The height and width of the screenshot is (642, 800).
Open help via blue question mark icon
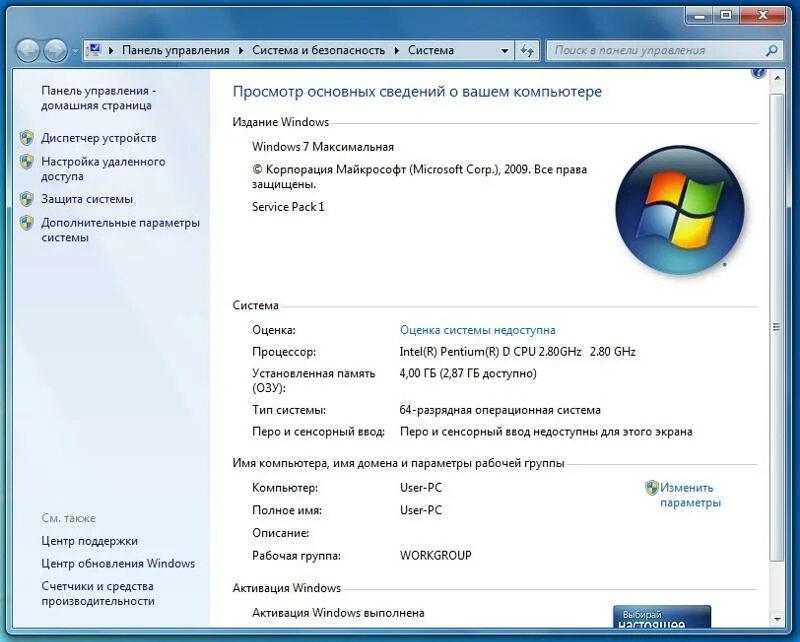pyautogui.click(x=758, y=73)
